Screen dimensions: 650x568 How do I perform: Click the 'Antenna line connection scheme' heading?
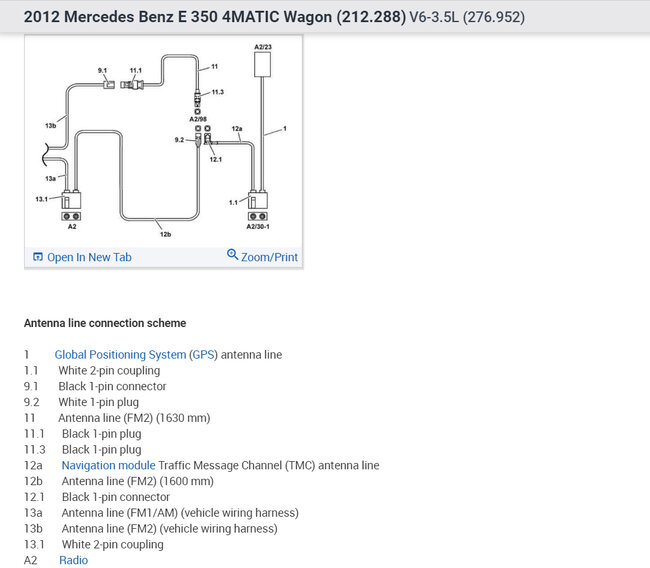point(105,323)
